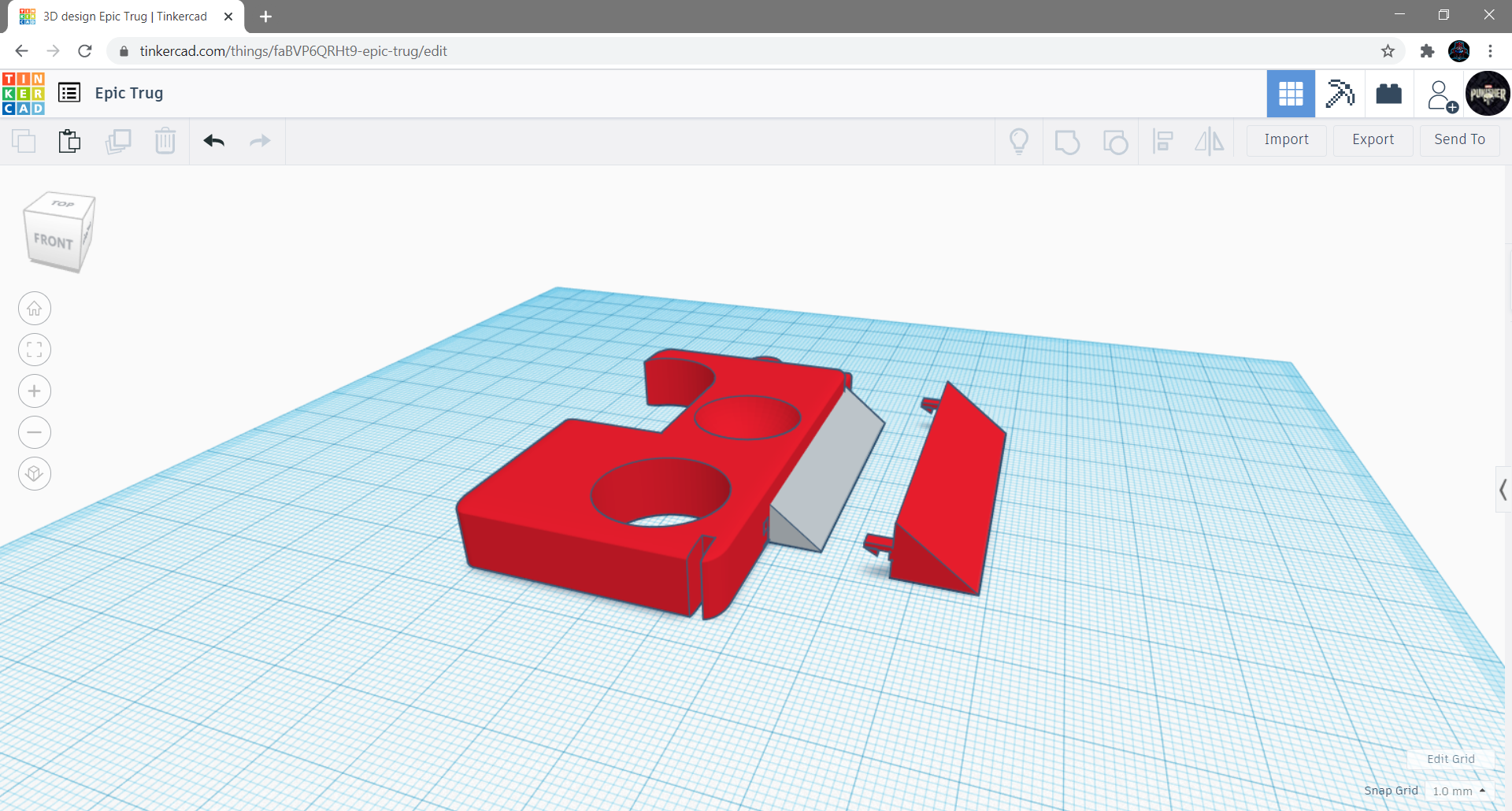The width and height of the screenshot is (1512, 811).
Task: Open Chrome extensions puzzle icon
Action: (1427, 51)
